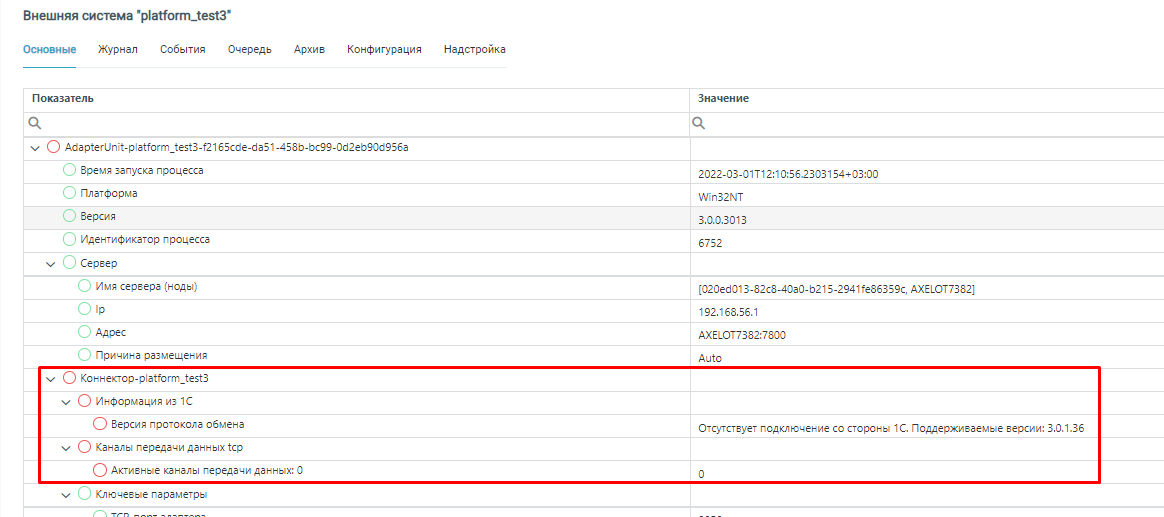The width and height of the screenshot is (1164, 517).
Task: Collapse the Коннектор-platform_test3 node
Action: coord(51,379)
